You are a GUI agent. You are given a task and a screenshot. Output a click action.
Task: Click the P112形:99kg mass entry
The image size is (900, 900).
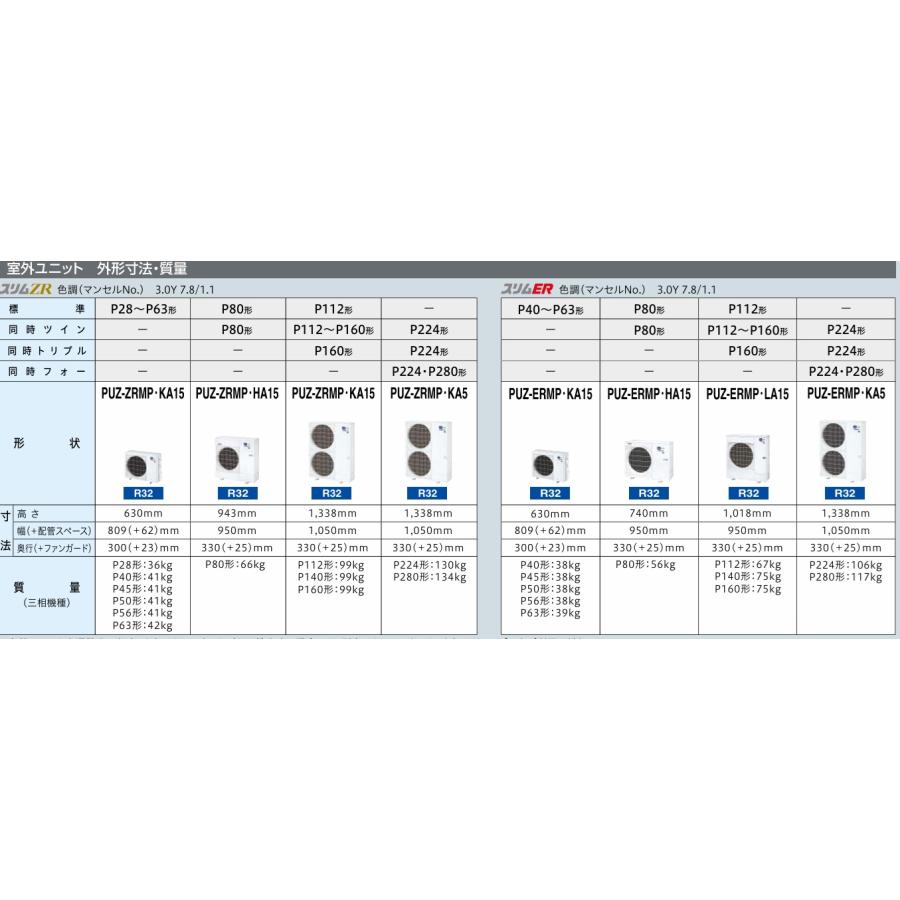(x=331, y=565)
